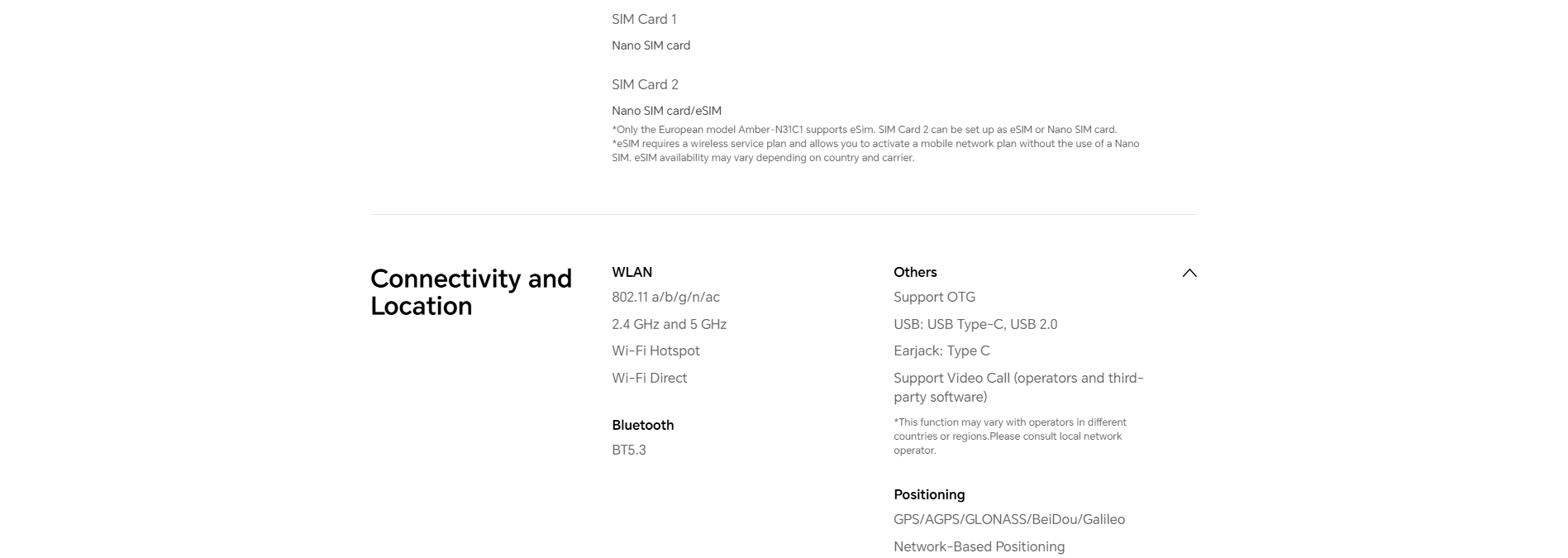
Task: Click the Support Video Call description
Action: click(1018, 387)
